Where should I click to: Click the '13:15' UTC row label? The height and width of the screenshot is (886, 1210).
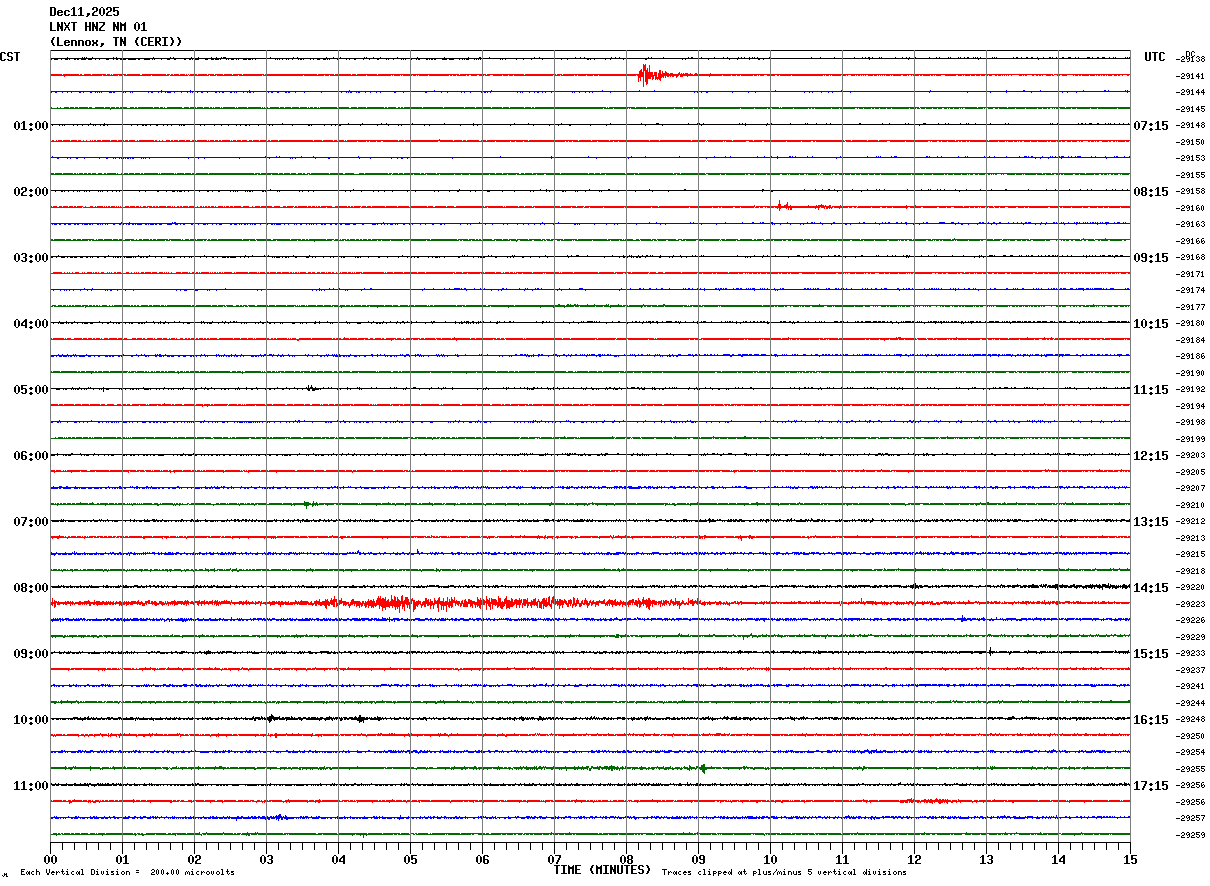click(1151, 522)
